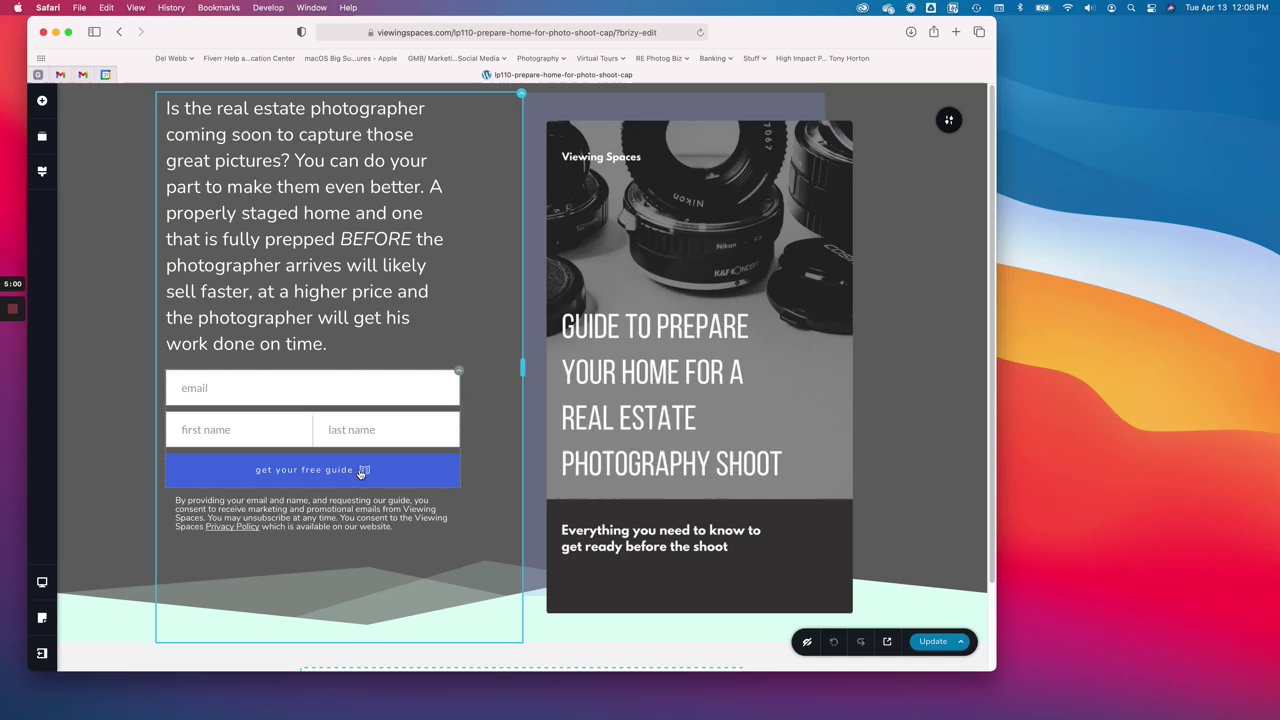Select the Google Calendar pinned tab
The width and height of the screenshot is (1280, 720).
(x=105, y=75)
